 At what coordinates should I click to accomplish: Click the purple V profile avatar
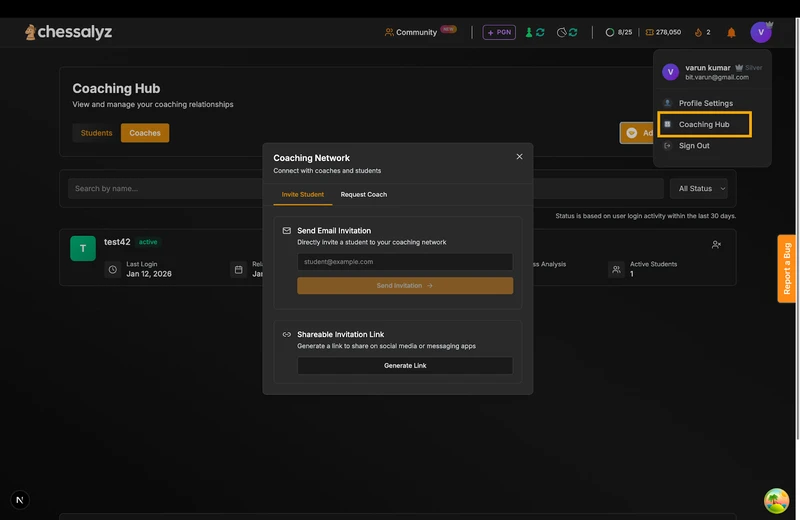[761, 32]
